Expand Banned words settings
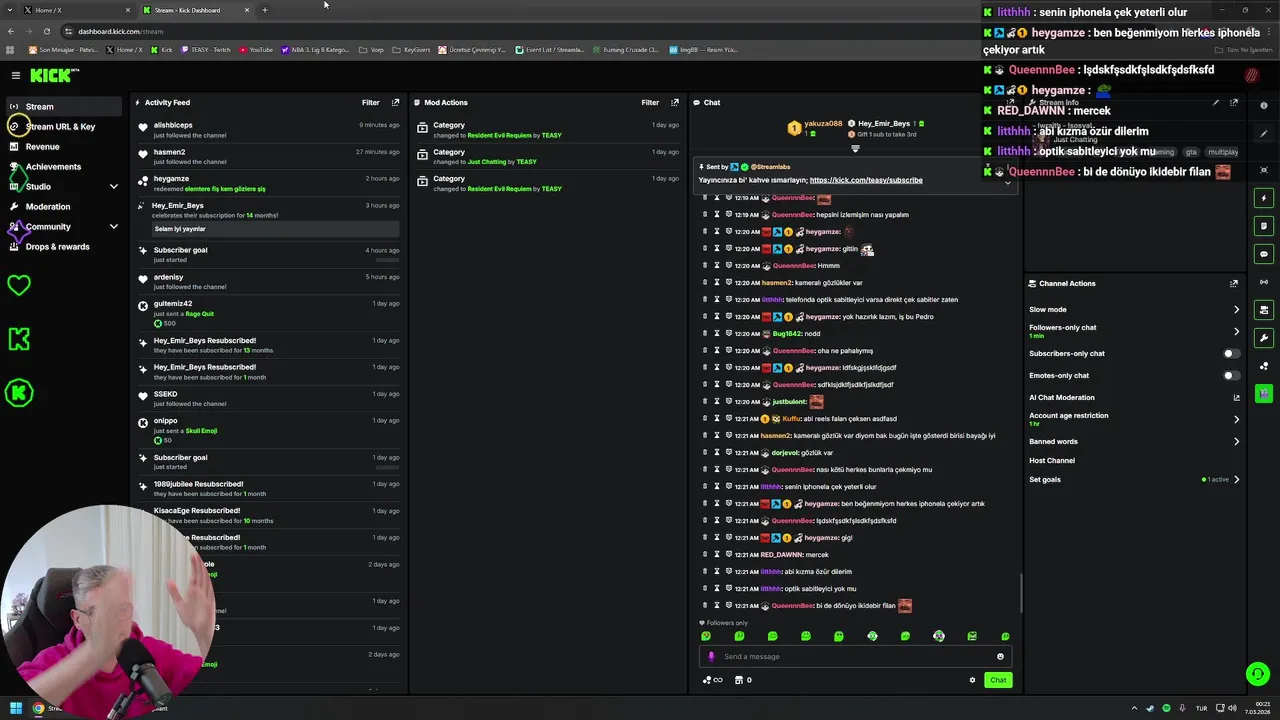Screen dimensions: 1280x720 point(1236,441)
